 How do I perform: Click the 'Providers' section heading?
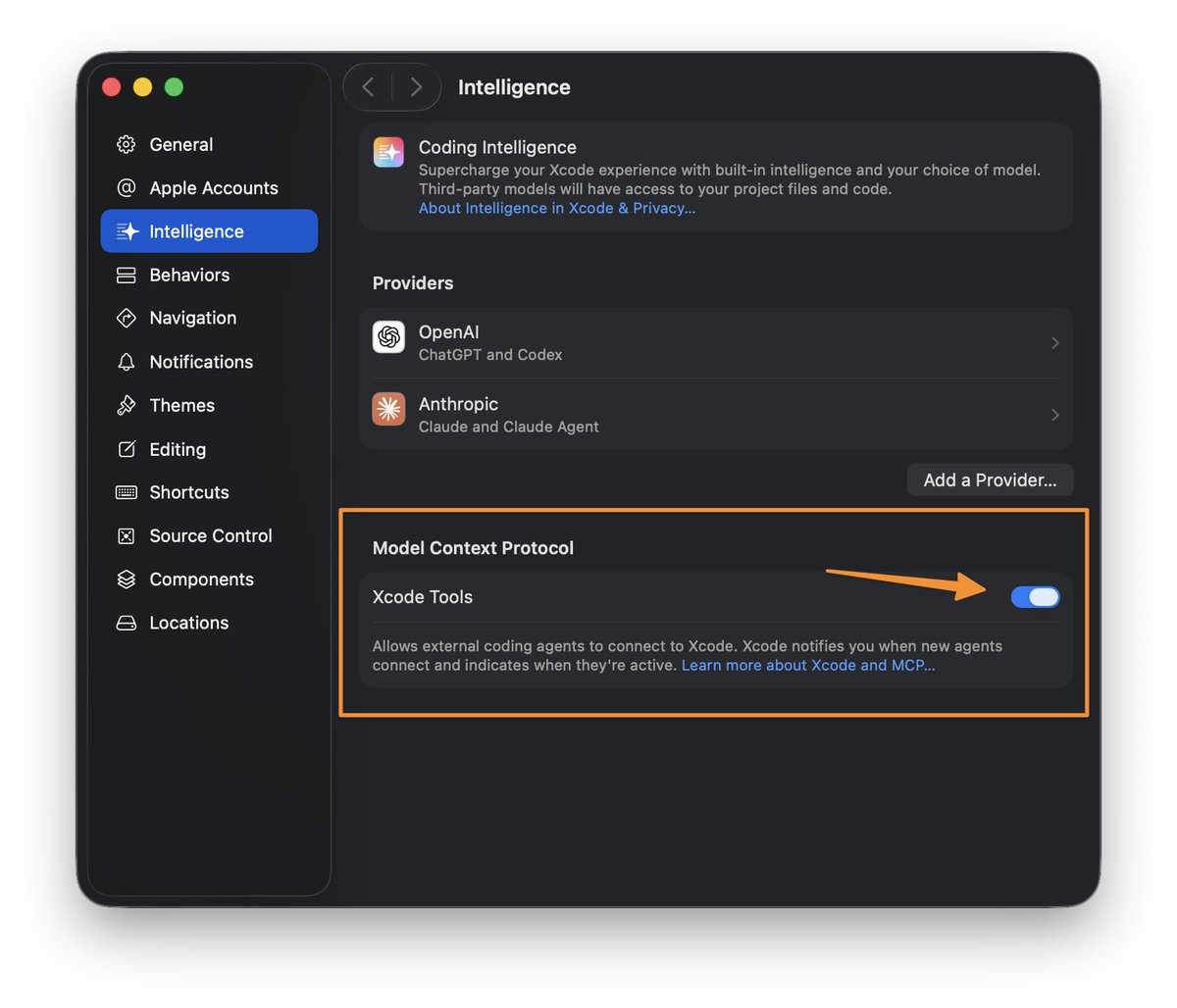tap(413, 283)
